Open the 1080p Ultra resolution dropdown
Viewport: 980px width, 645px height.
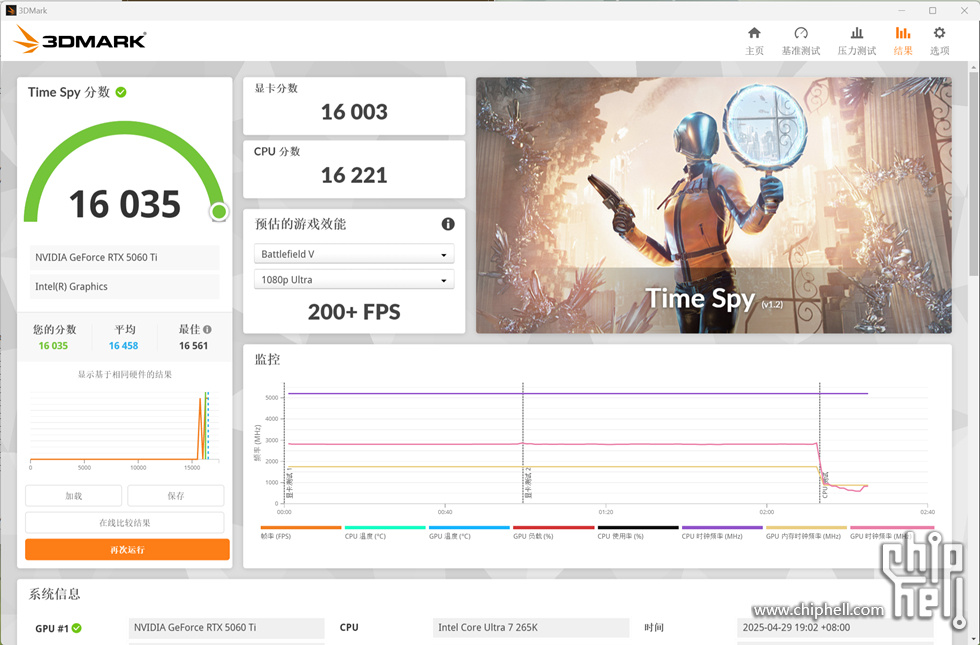354,279
